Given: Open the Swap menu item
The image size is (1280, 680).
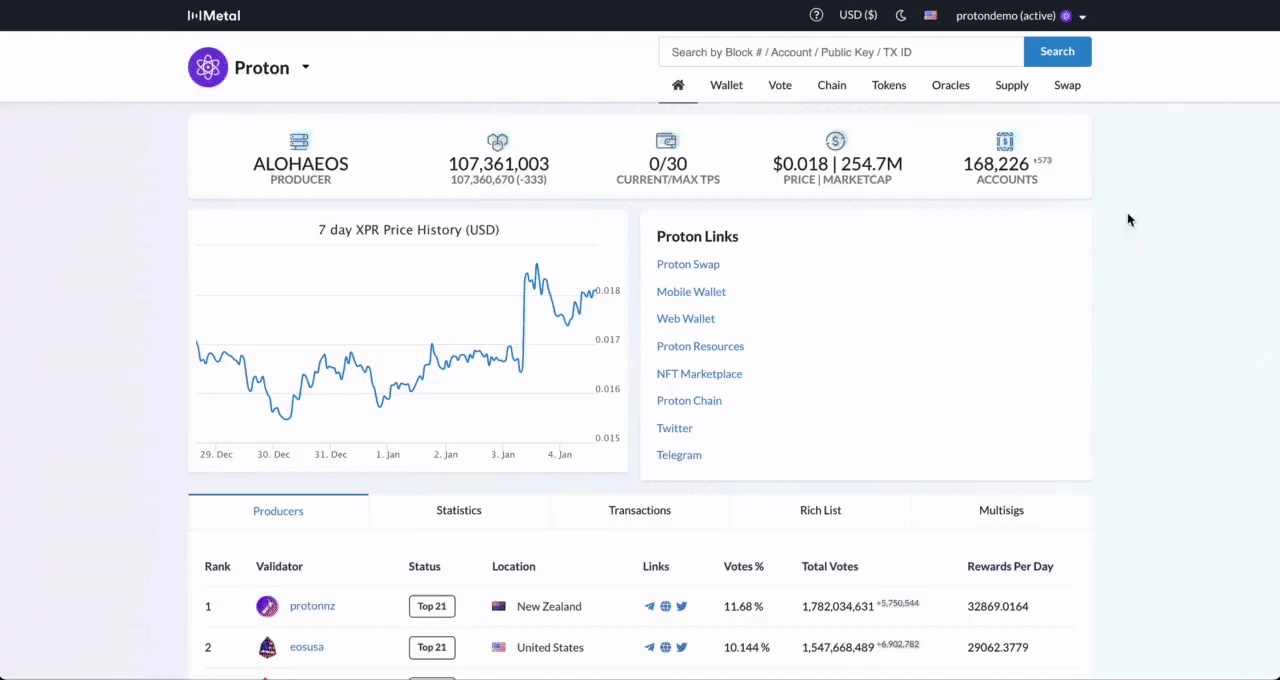Looking at the screenshot, I should (1068, 85).
